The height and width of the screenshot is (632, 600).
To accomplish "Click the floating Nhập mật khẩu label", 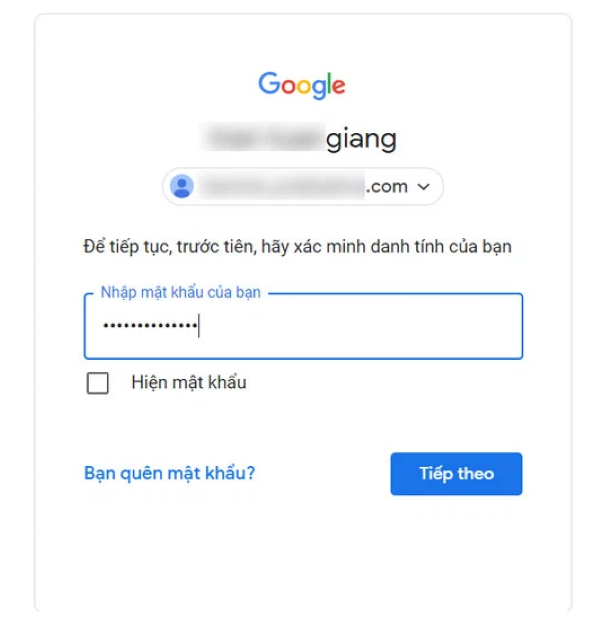I will pyautogui.click(x=181, y=292).
